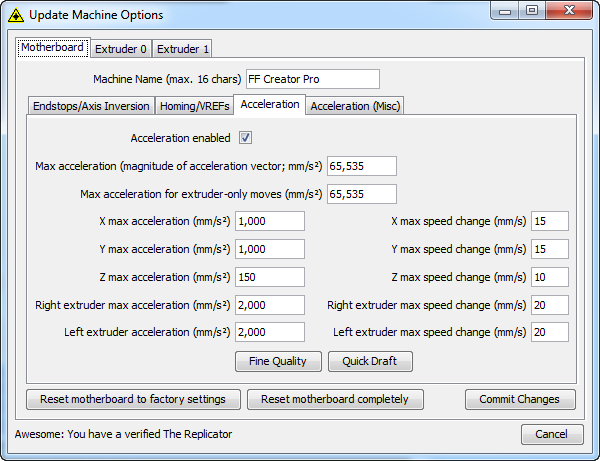
Task: Toggle the Acceleration enabled checkbox
Action: click(x=245, y=138)
